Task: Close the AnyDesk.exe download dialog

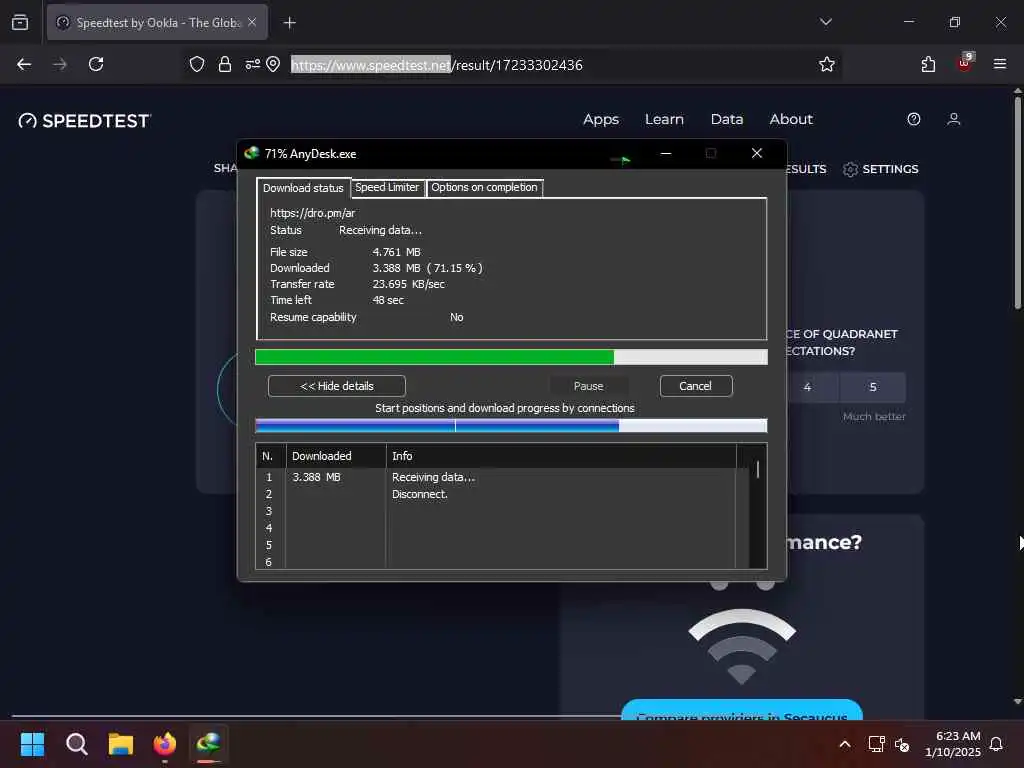Action: pos(756,153)
